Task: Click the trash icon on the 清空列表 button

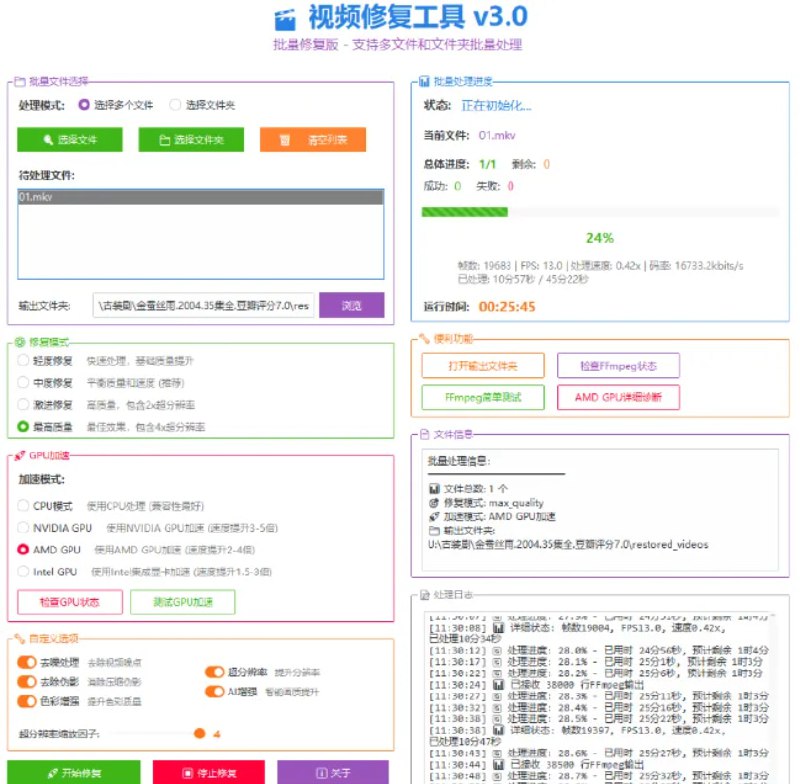Action: [287, 139]
